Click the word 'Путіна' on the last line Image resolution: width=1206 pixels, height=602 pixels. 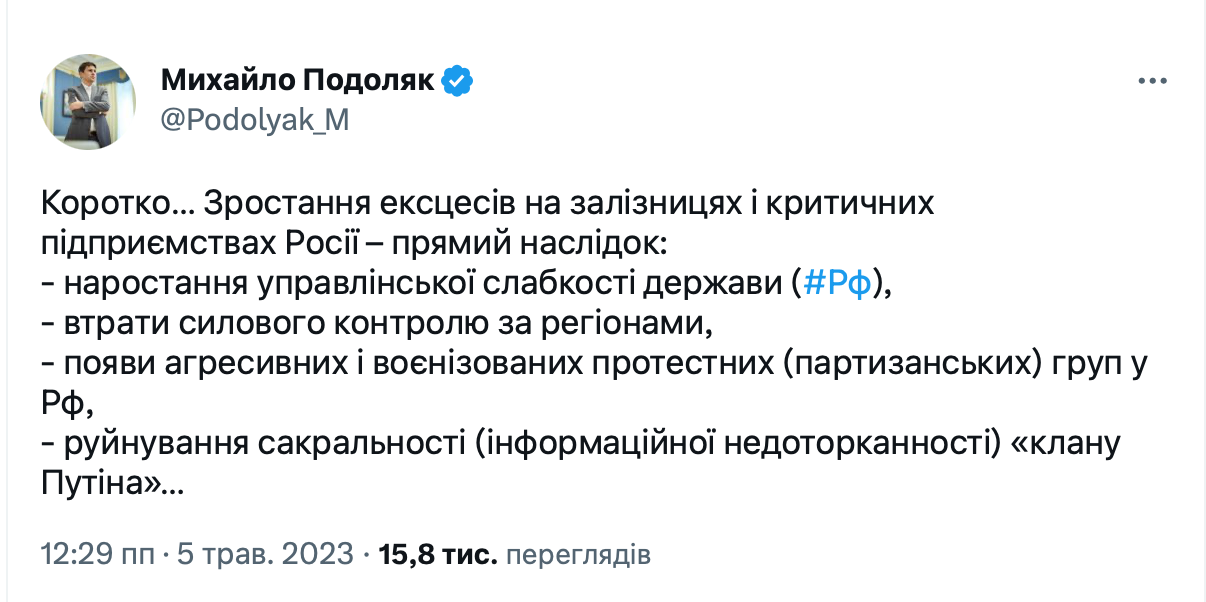[x=95, y=486]
